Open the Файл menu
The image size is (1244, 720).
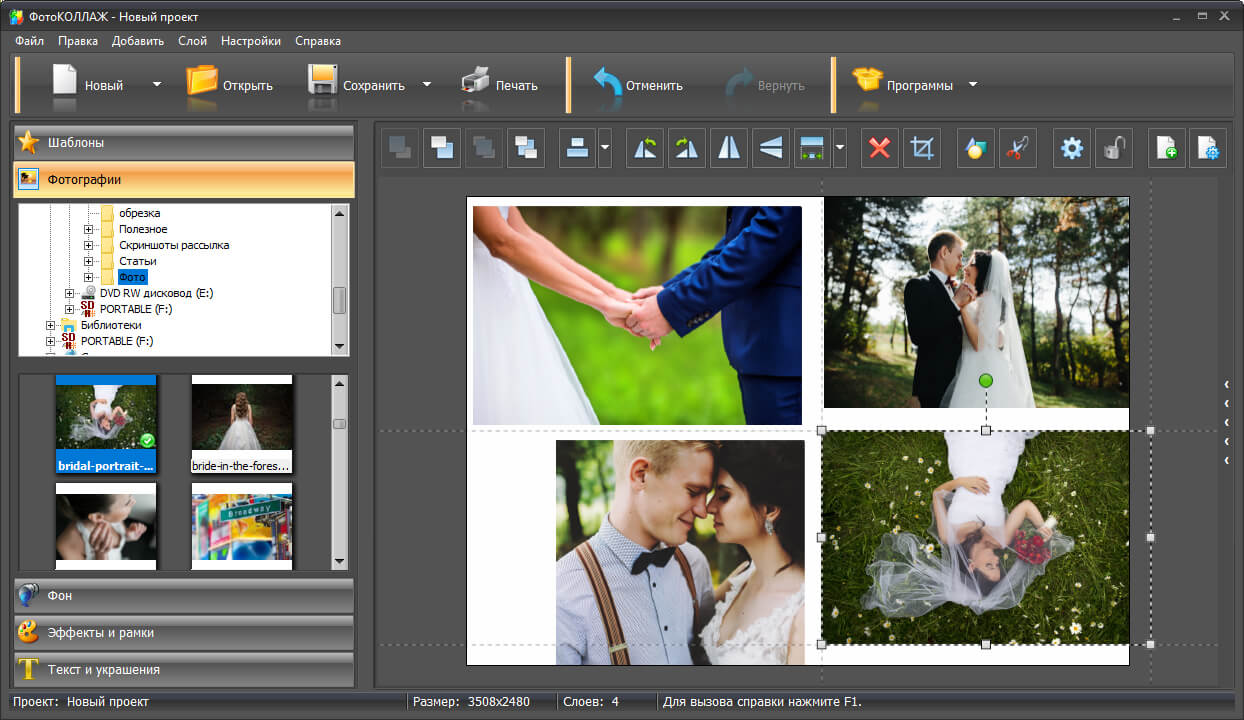click(x=30, y=41)
